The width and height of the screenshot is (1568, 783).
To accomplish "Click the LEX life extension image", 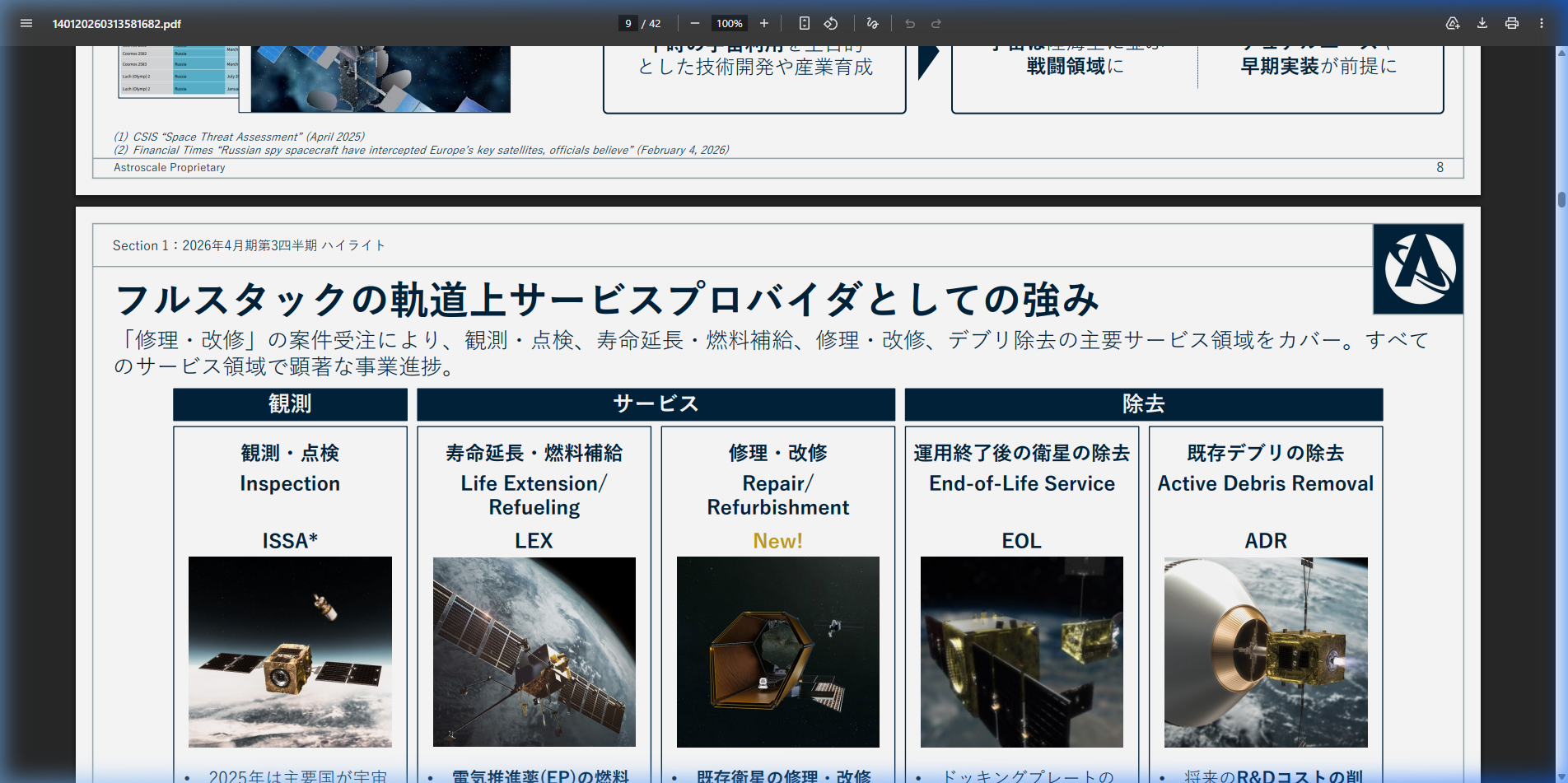I will (534, 651).
